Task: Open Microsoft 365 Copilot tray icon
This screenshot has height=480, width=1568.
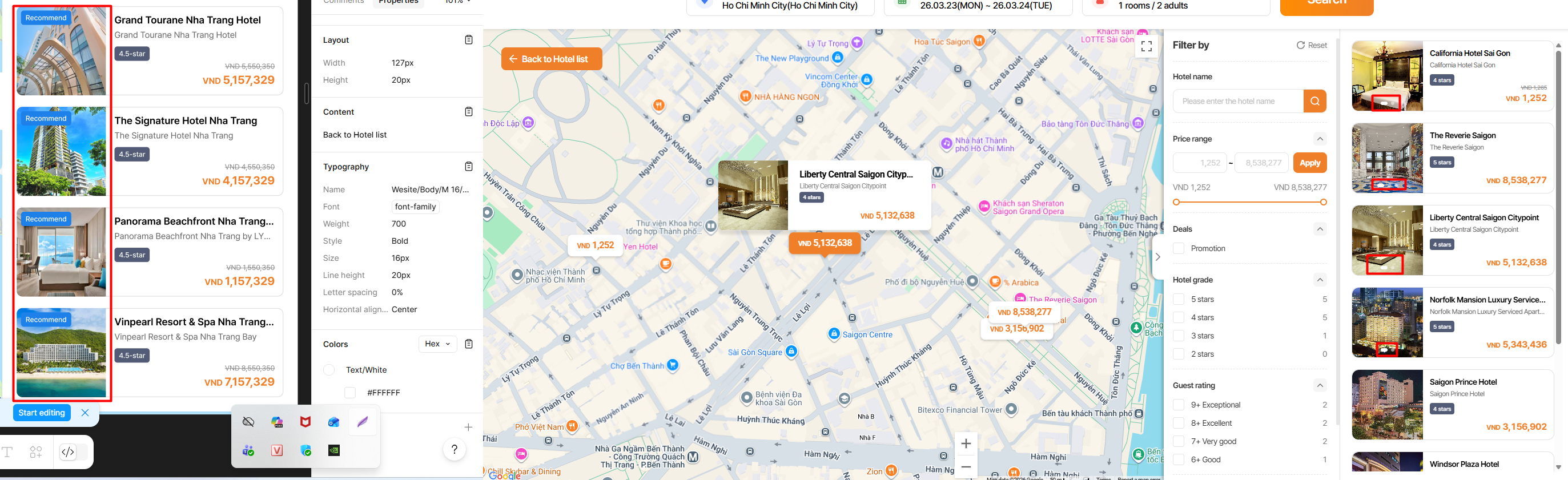Action: click(x=277, y=422)
